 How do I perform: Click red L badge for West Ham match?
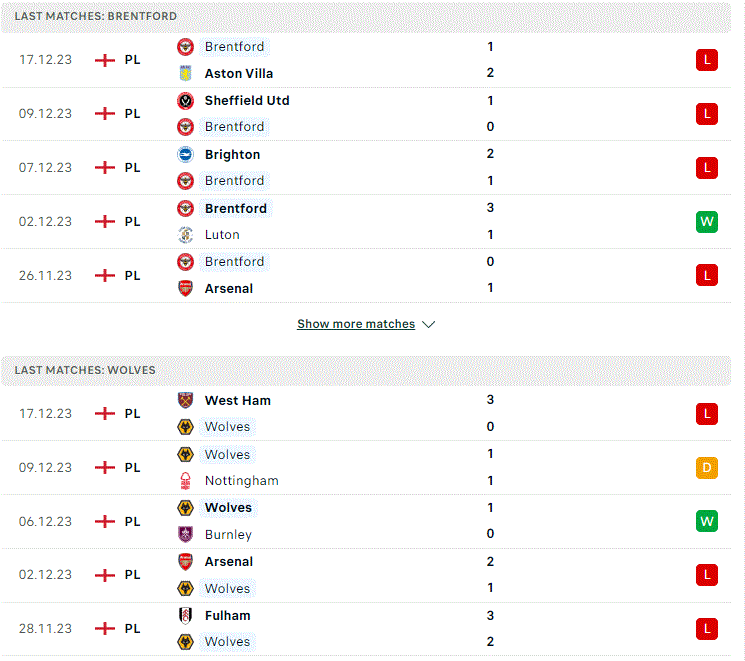(x=707, y=414)
